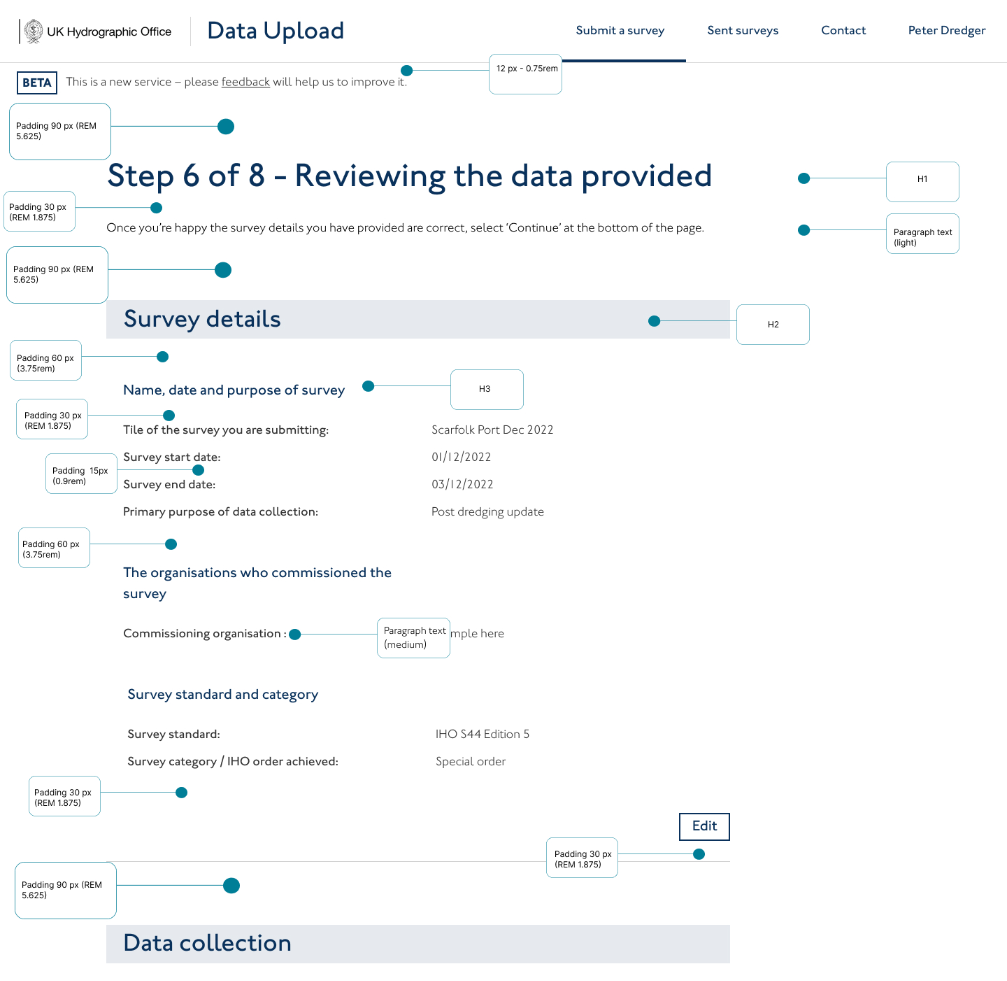This screenshot has width=1007, height=981.
Task: Click the annotation dot beside the H2 label line
Action: [654, 321]
